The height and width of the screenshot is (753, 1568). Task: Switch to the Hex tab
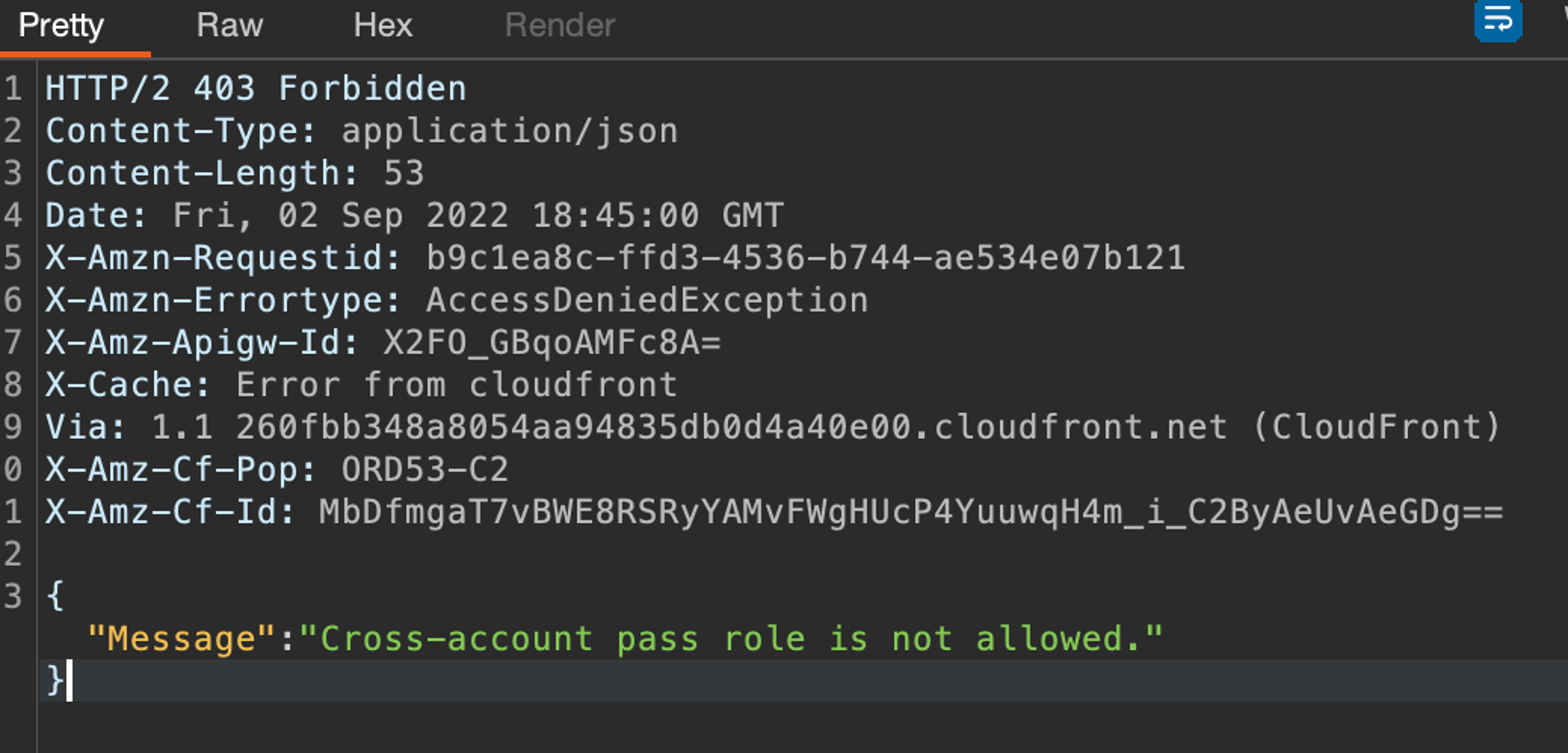click(383, 25)
